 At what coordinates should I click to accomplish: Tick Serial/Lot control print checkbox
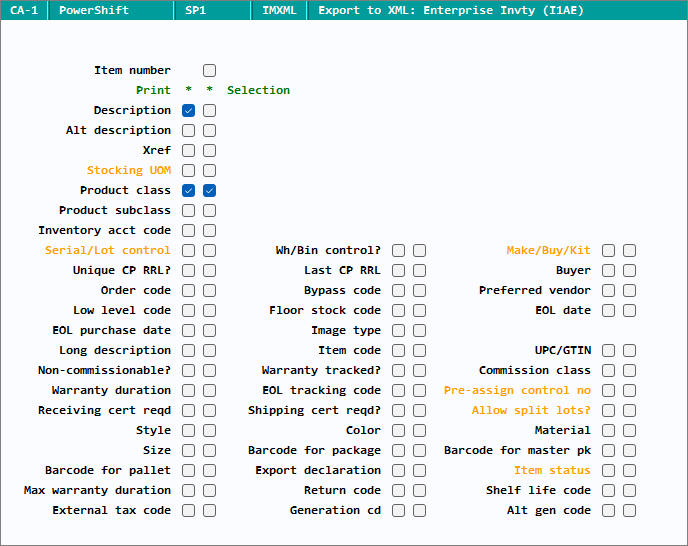point(188,250)
